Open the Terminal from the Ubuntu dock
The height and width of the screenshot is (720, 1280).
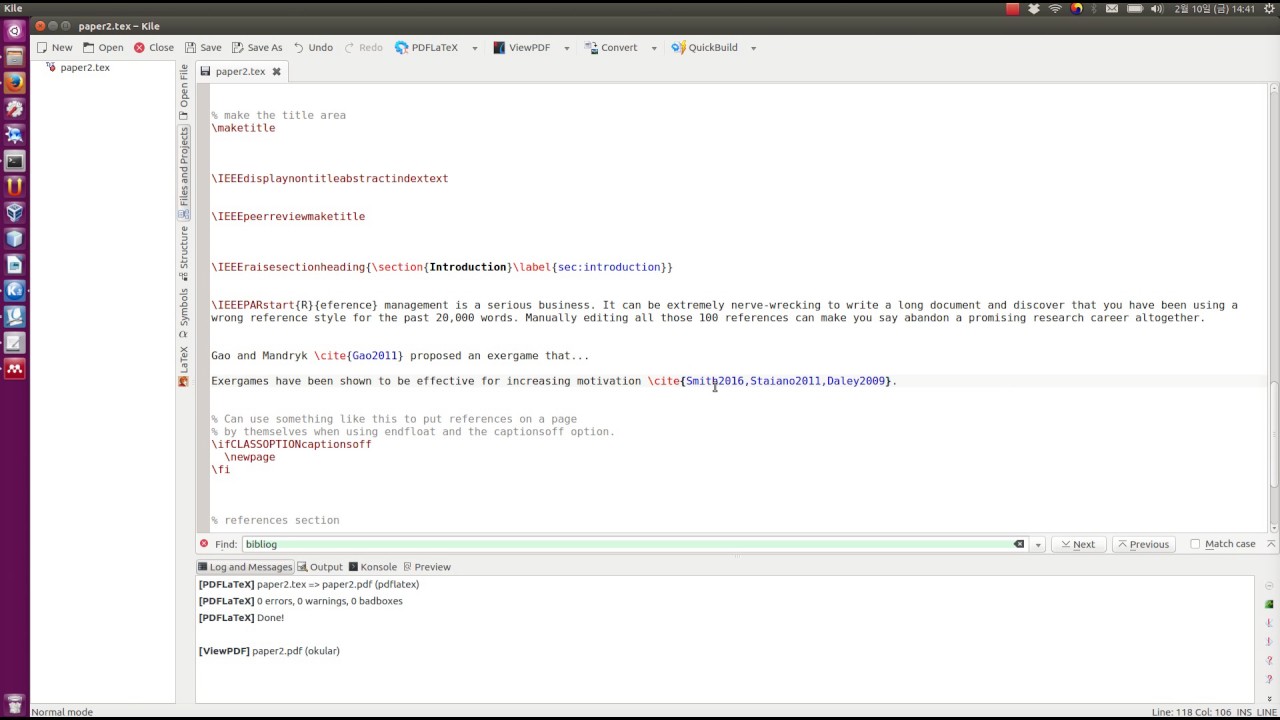pos(15,161)
